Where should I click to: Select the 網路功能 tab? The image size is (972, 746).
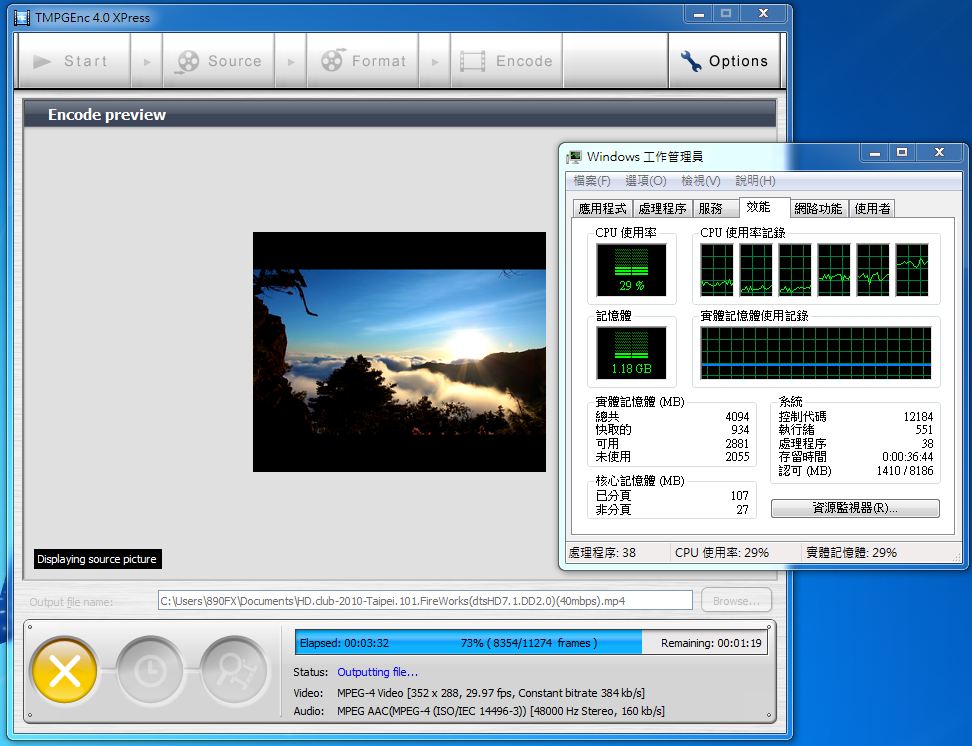pos(818,208)
